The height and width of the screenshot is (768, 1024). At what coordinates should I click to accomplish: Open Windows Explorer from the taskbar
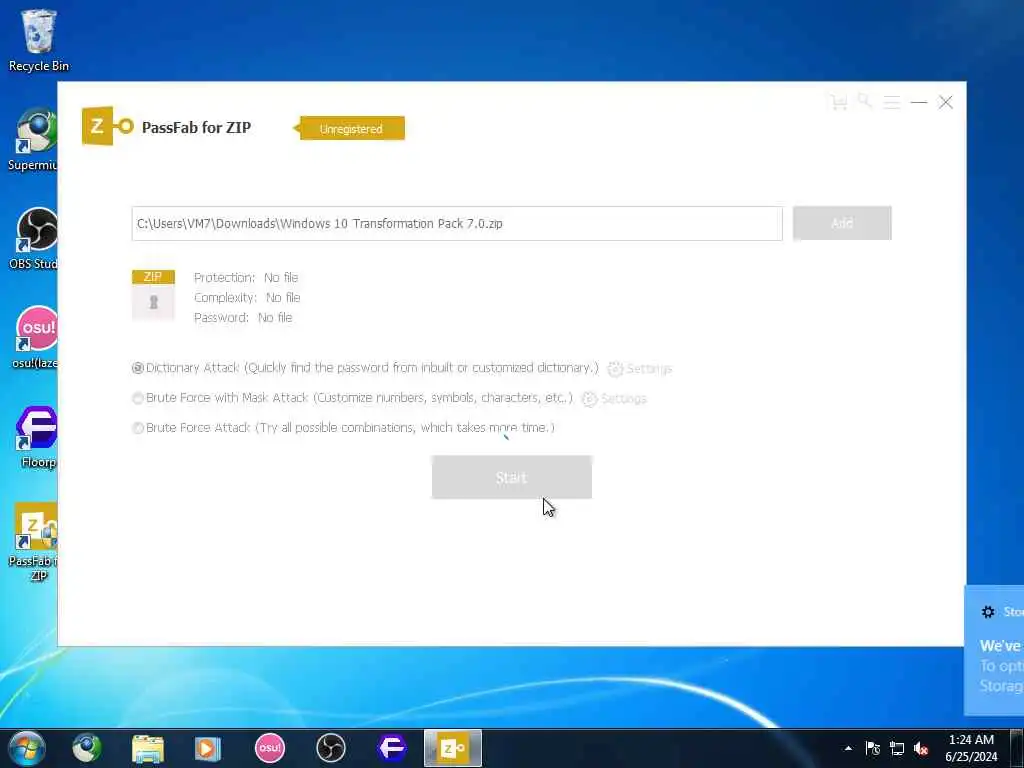[148, 748]
